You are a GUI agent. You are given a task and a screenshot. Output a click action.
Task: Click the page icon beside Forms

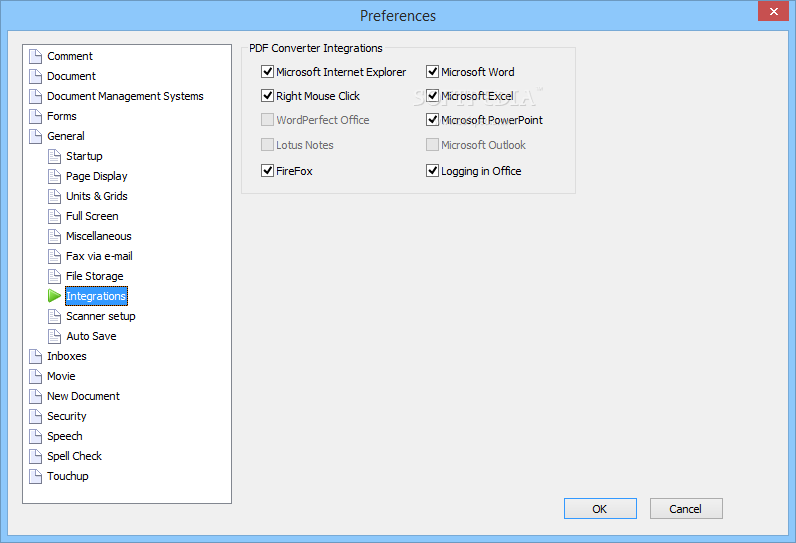click(x=36, y=116)
